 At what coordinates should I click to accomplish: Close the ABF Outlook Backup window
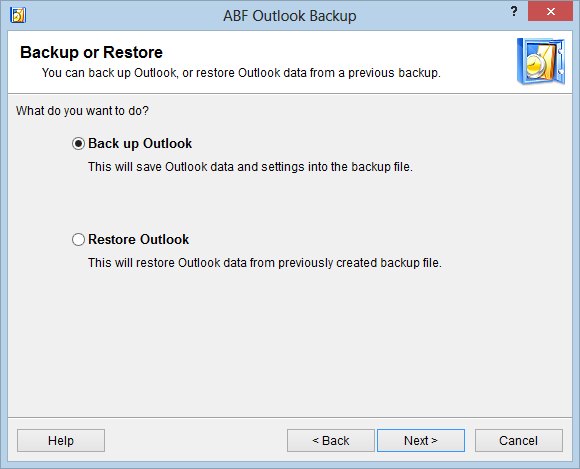[550, 11]
